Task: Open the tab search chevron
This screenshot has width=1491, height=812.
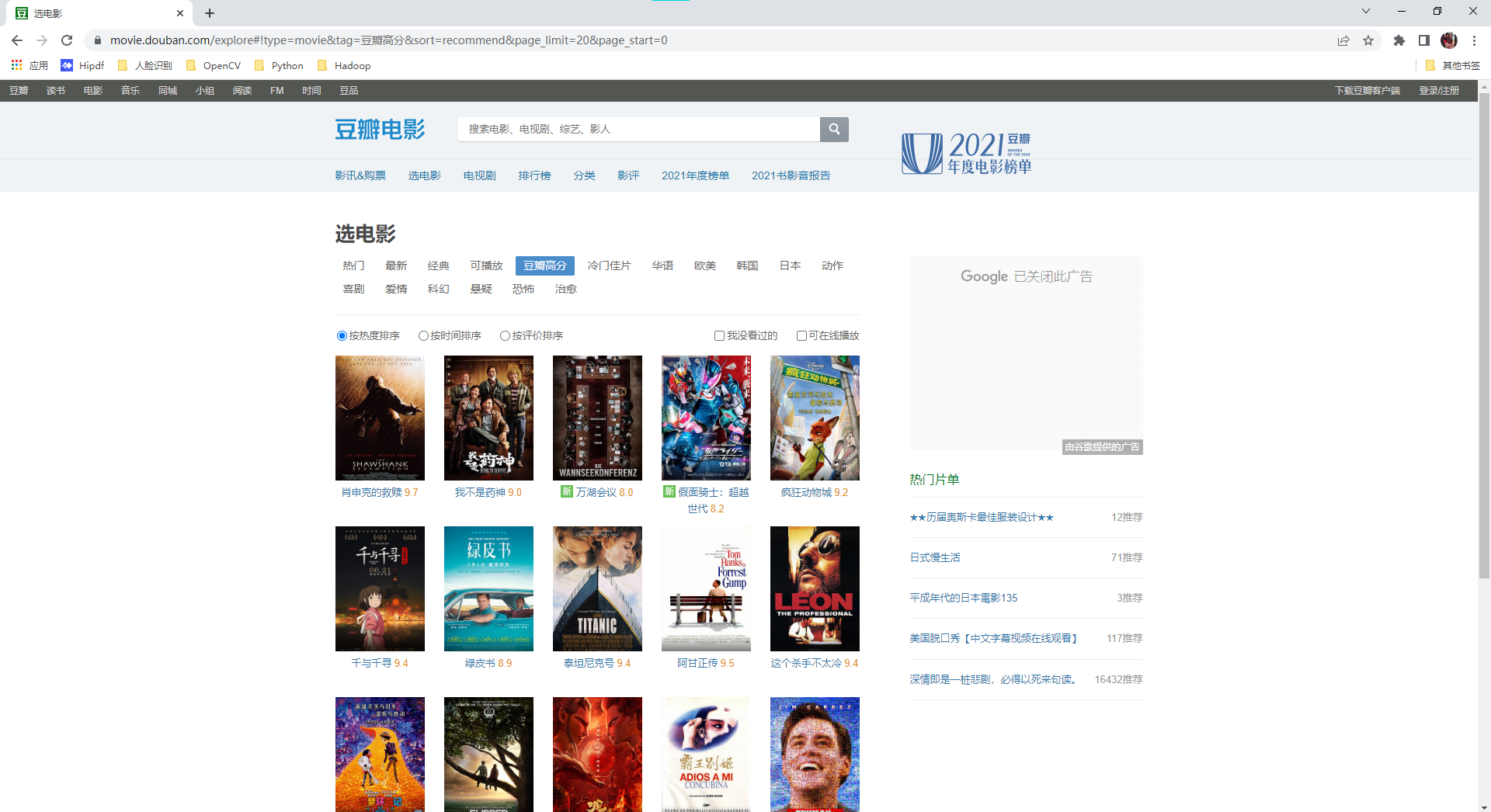Action: click(1366, 11)
